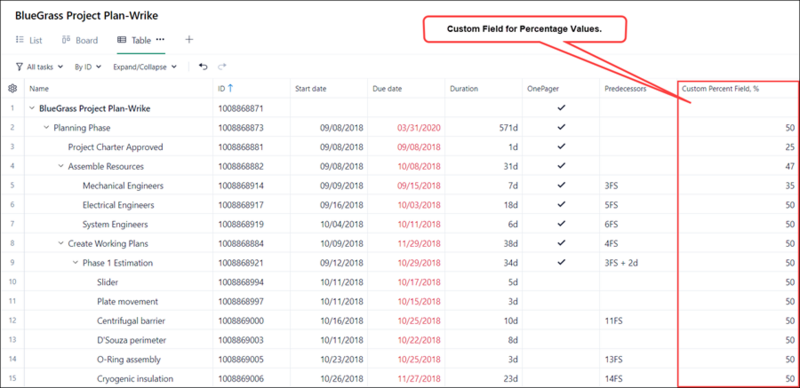Toggle OnePager check for Create Working Plans

coord(561,243)
